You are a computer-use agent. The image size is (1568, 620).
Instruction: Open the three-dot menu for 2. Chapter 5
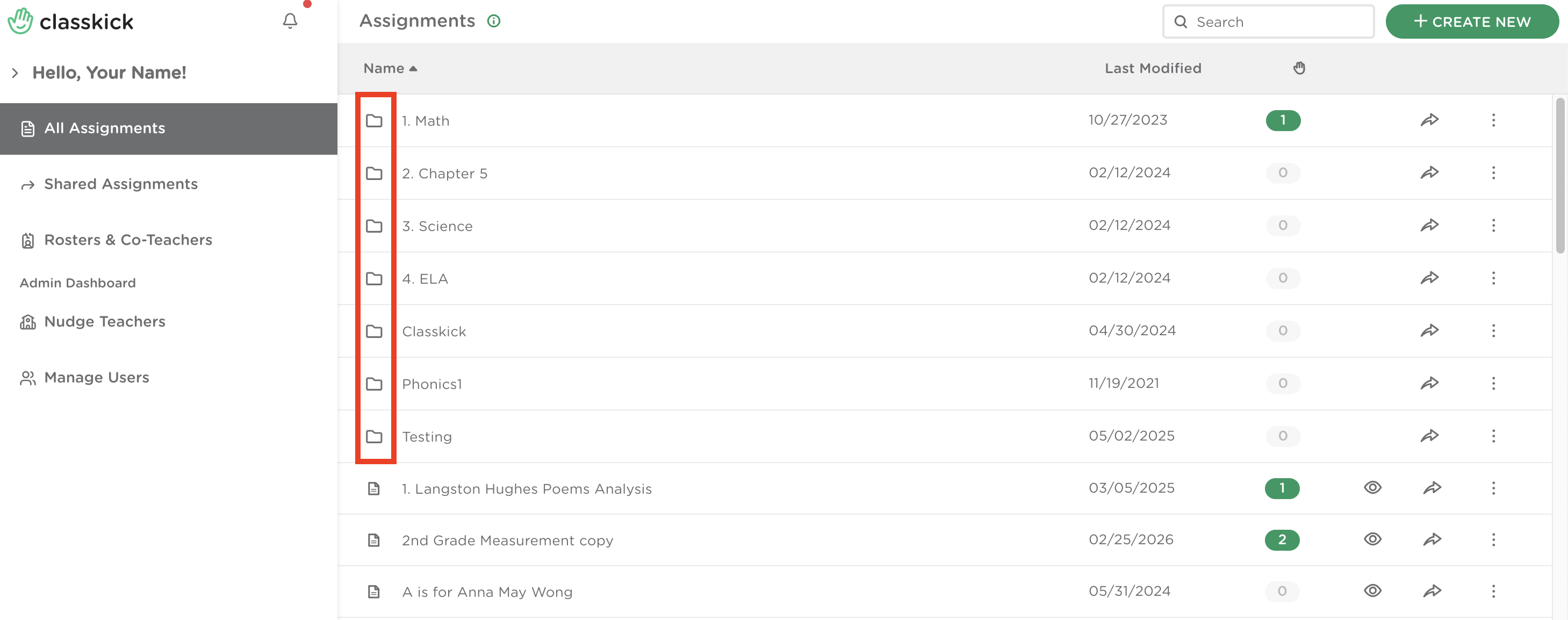(1493, 173)
